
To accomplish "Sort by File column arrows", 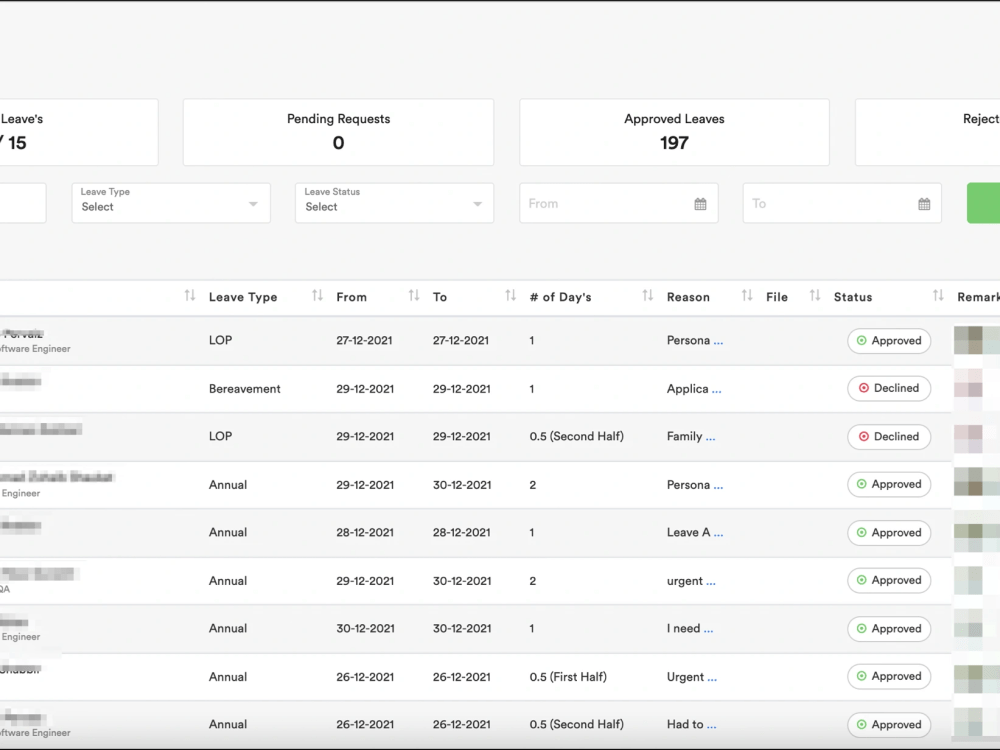I will point(814,295).
